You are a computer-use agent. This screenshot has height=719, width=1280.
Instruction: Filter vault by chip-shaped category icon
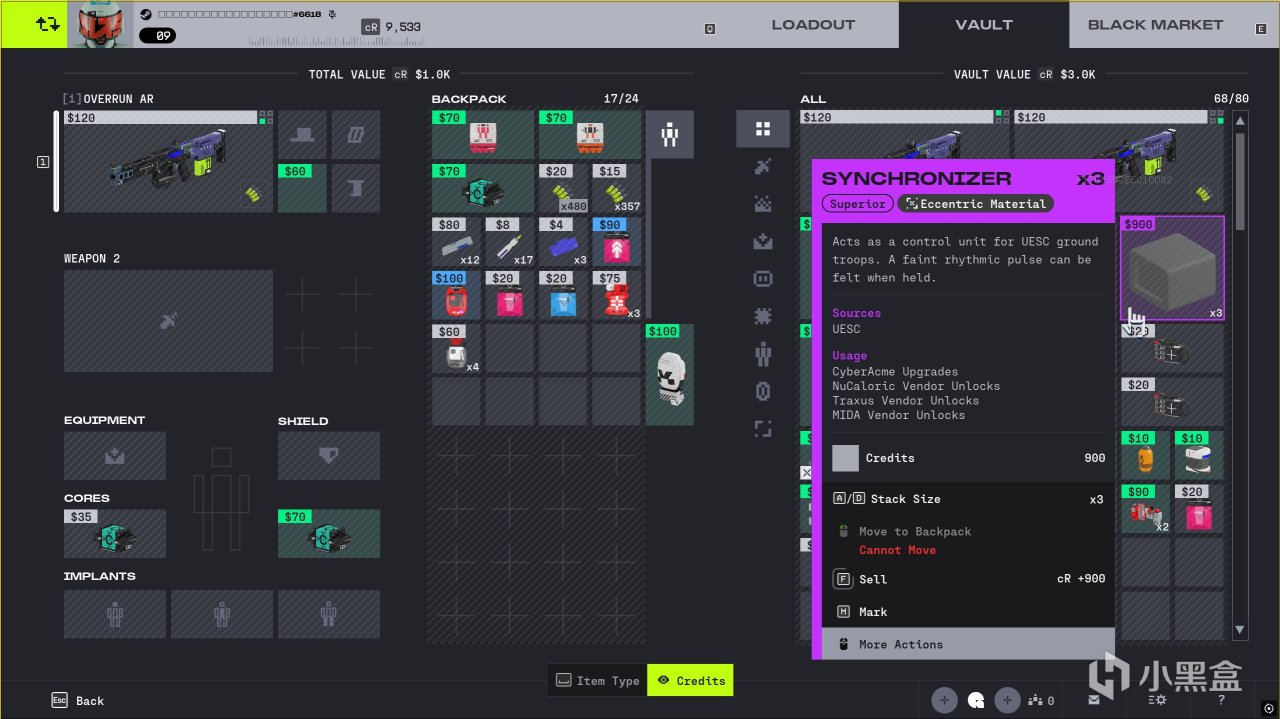click(763, 316)
